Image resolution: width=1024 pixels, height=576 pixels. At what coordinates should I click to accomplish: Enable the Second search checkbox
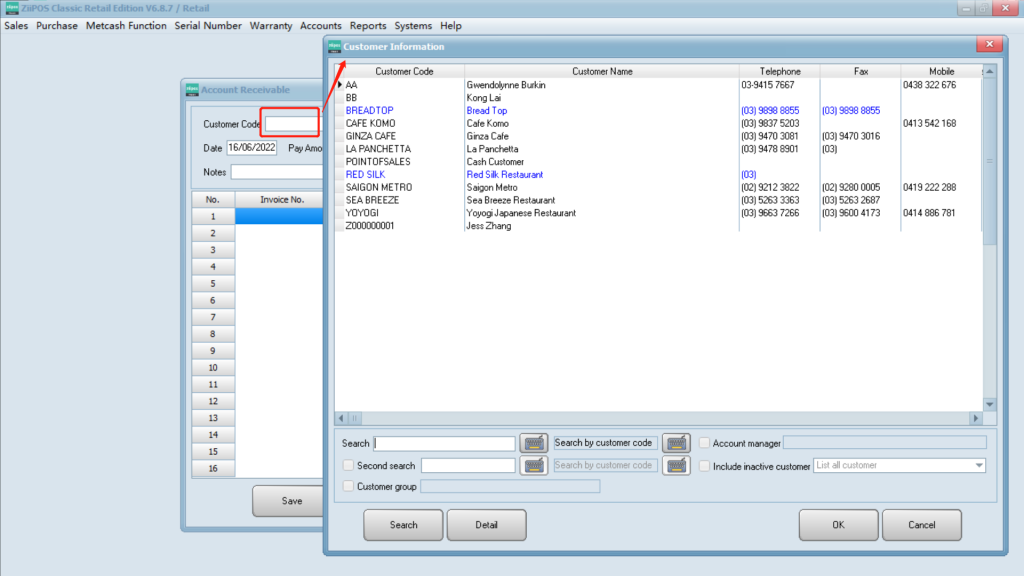pyautogui.click(x=348, y=465)
